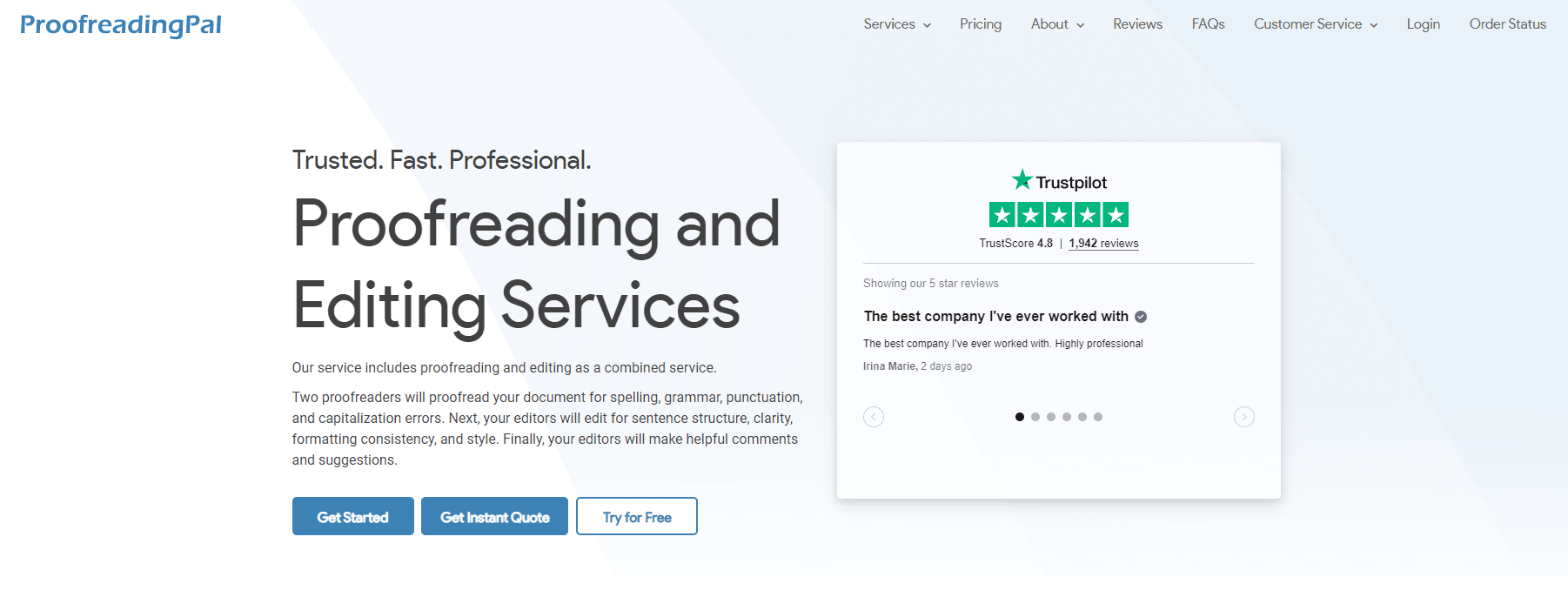Click the verified checkmark beside review title
This screenshot has height=597, width=1568.
click(1141, 317)
